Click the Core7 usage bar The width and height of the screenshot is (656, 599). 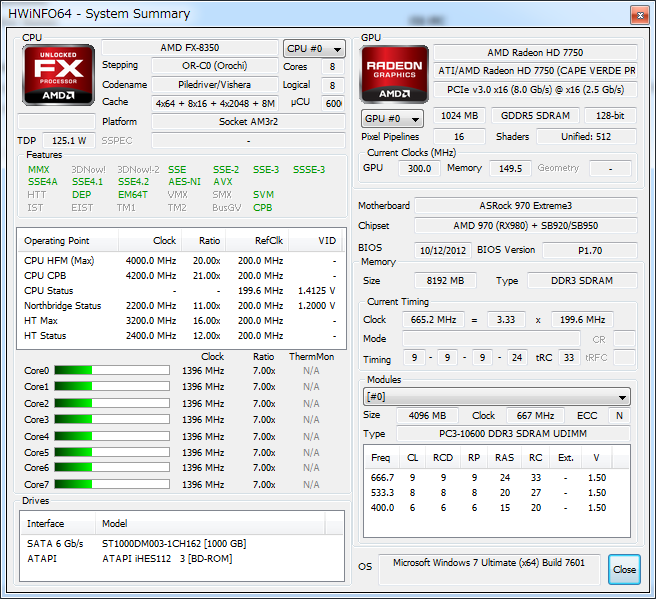(x=112, y=484)
